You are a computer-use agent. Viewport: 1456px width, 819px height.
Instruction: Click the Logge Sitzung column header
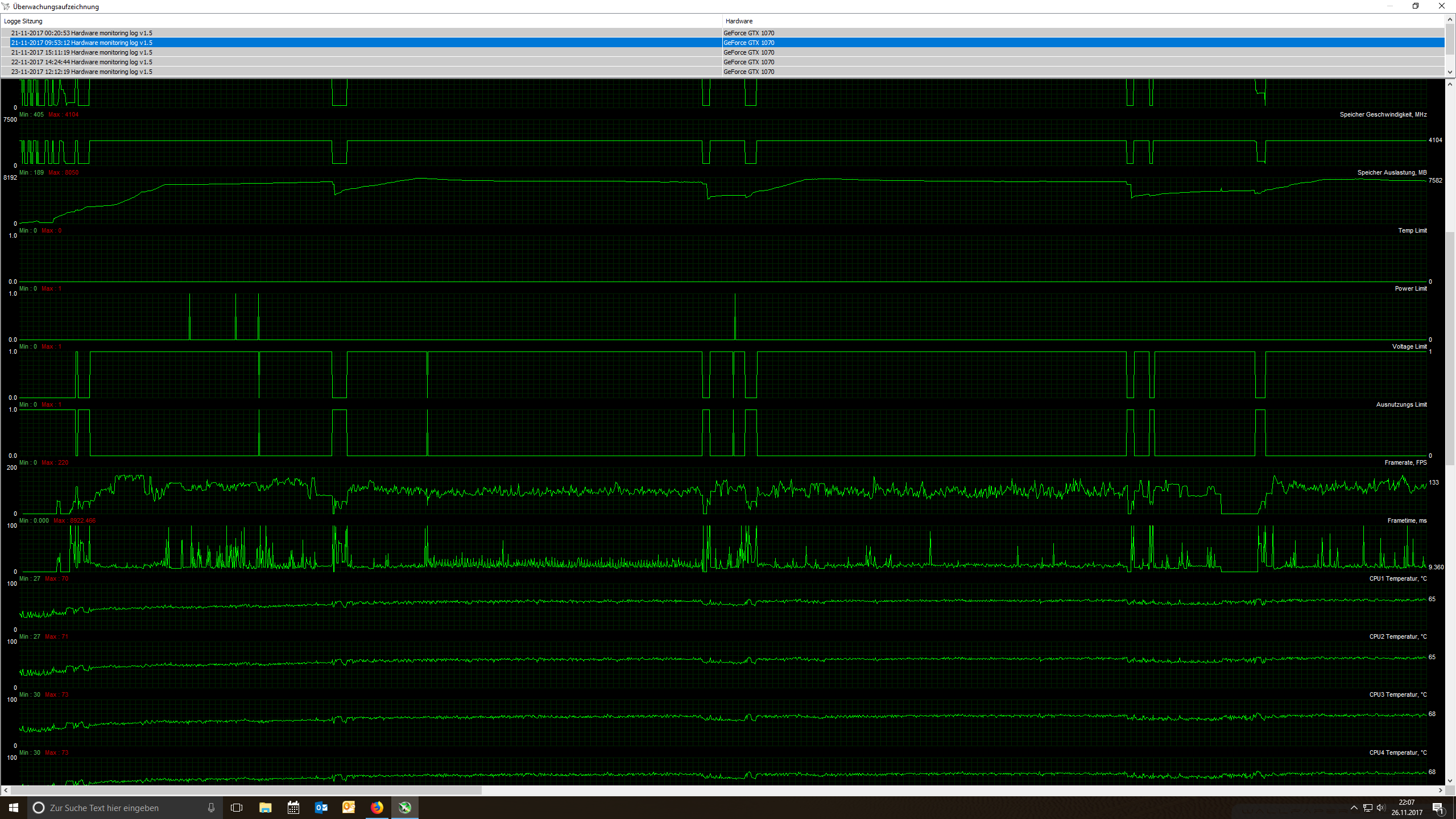(x=23, y=21)
